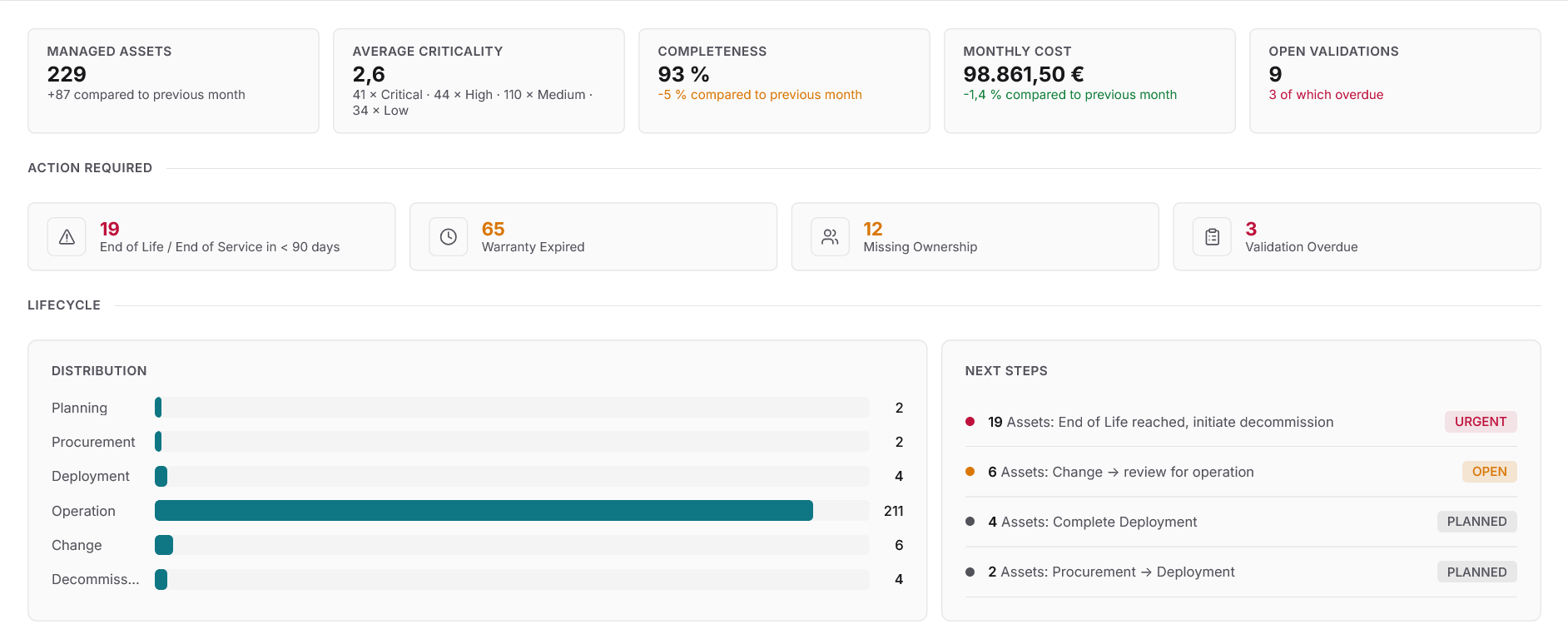Click the Deployment distribution bar

pyautogui.click(x=161, y=476)
